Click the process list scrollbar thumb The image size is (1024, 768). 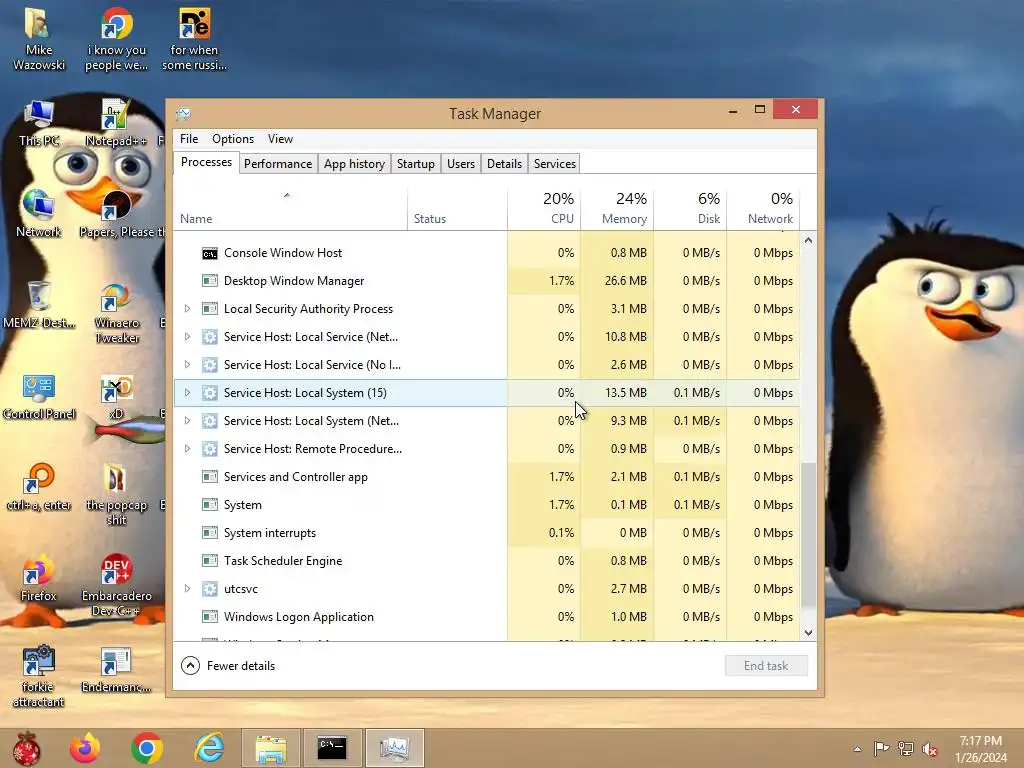(x=808, y=535)
